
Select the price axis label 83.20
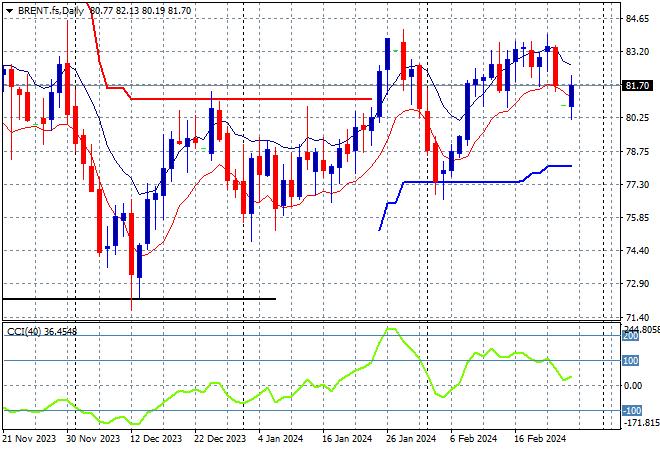click(x=637, y=52)
